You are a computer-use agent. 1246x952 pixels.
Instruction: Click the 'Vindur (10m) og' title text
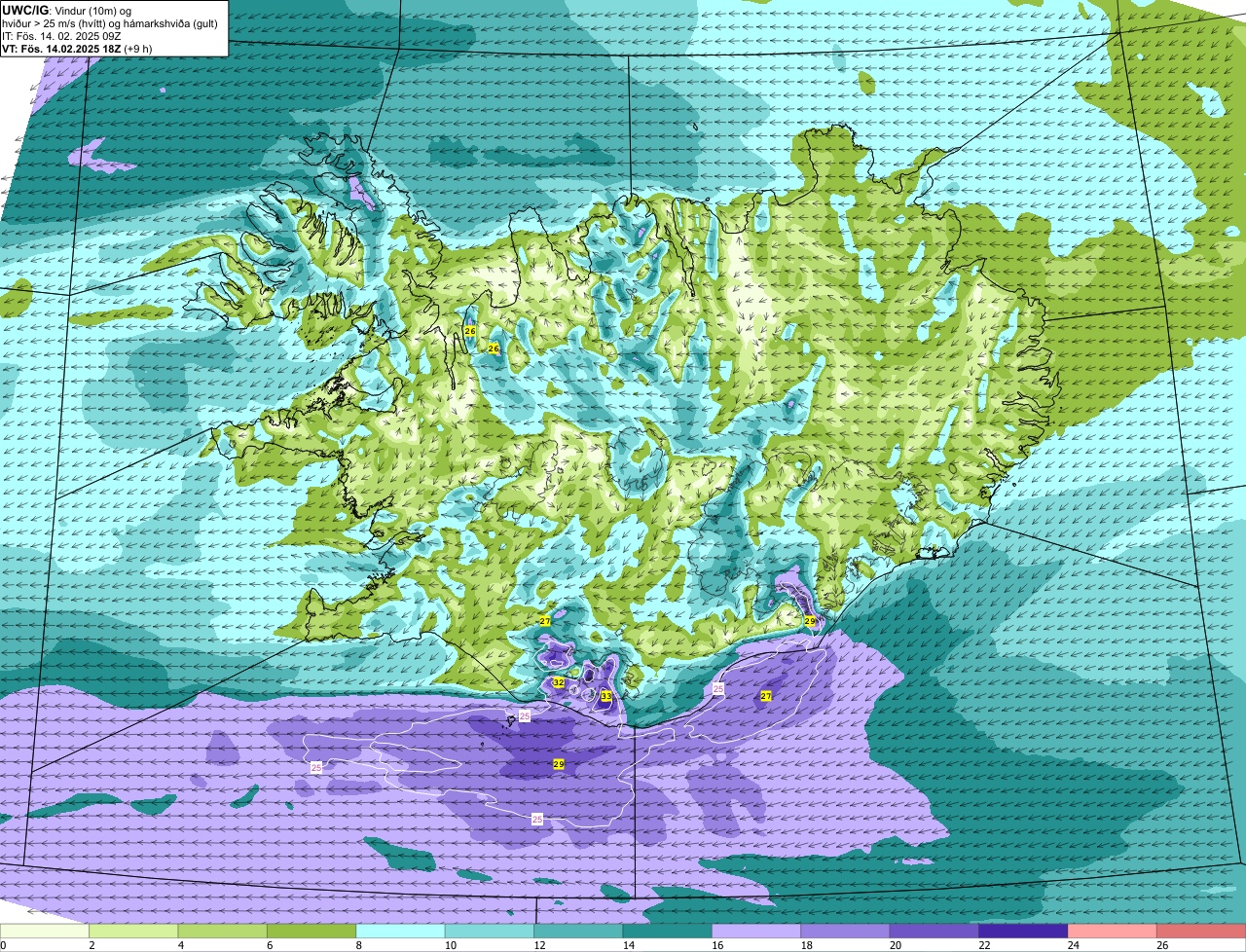pos(92,11)
